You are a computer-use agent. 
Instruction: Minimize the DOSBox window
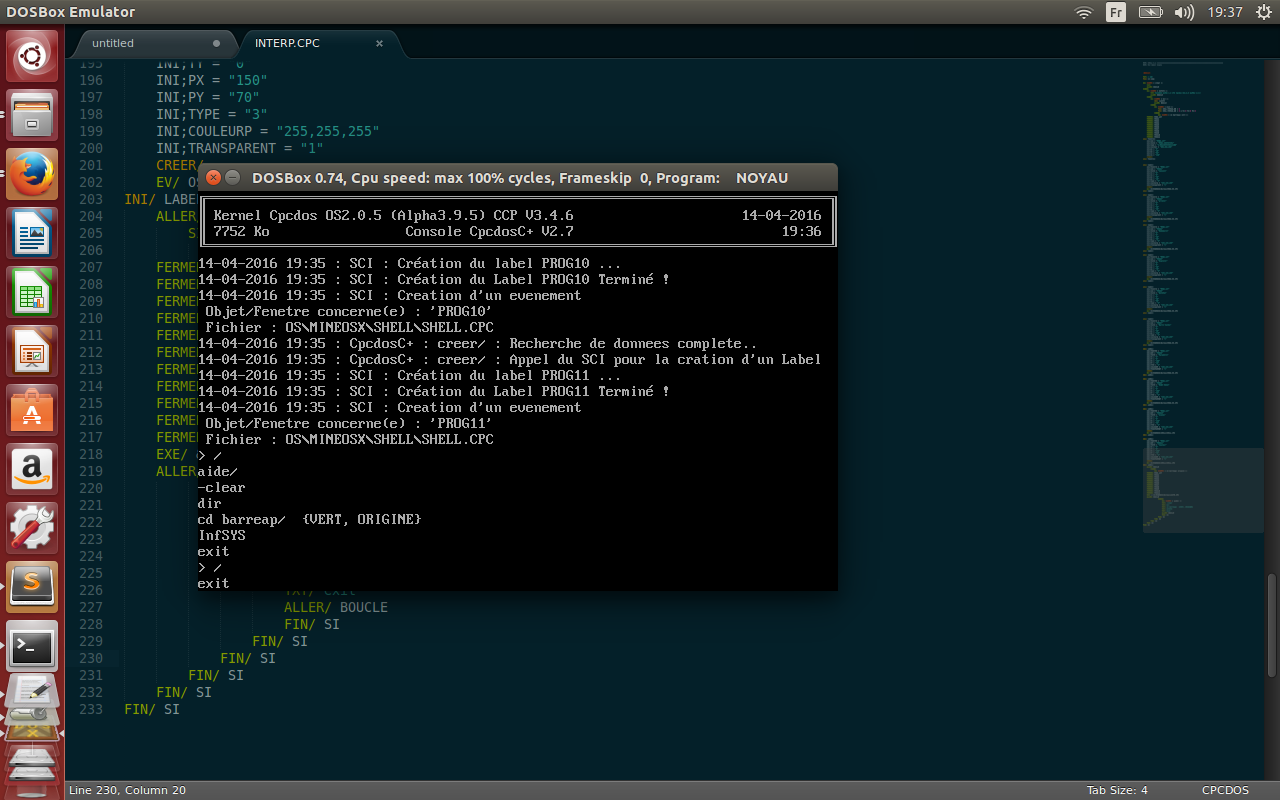[232, 178]
